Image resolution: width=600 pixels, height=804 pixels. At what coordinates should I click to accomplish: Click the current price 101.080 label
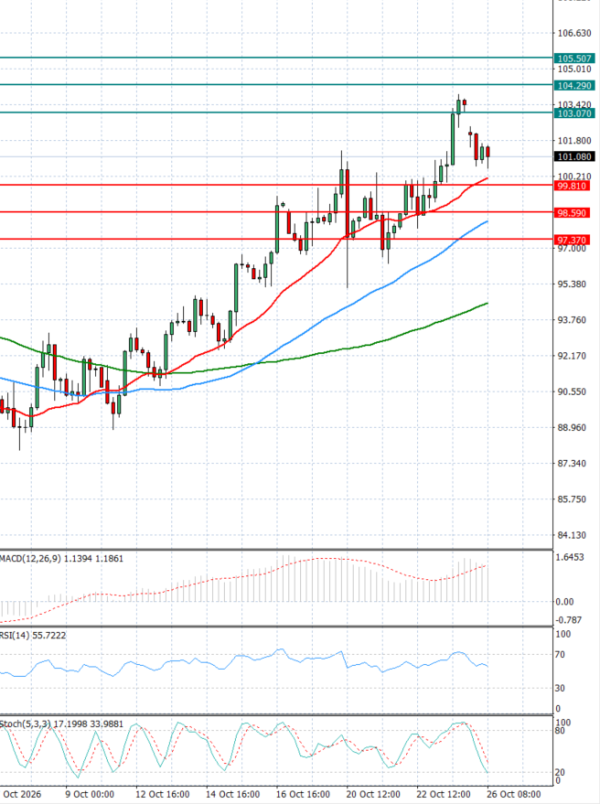574,156
